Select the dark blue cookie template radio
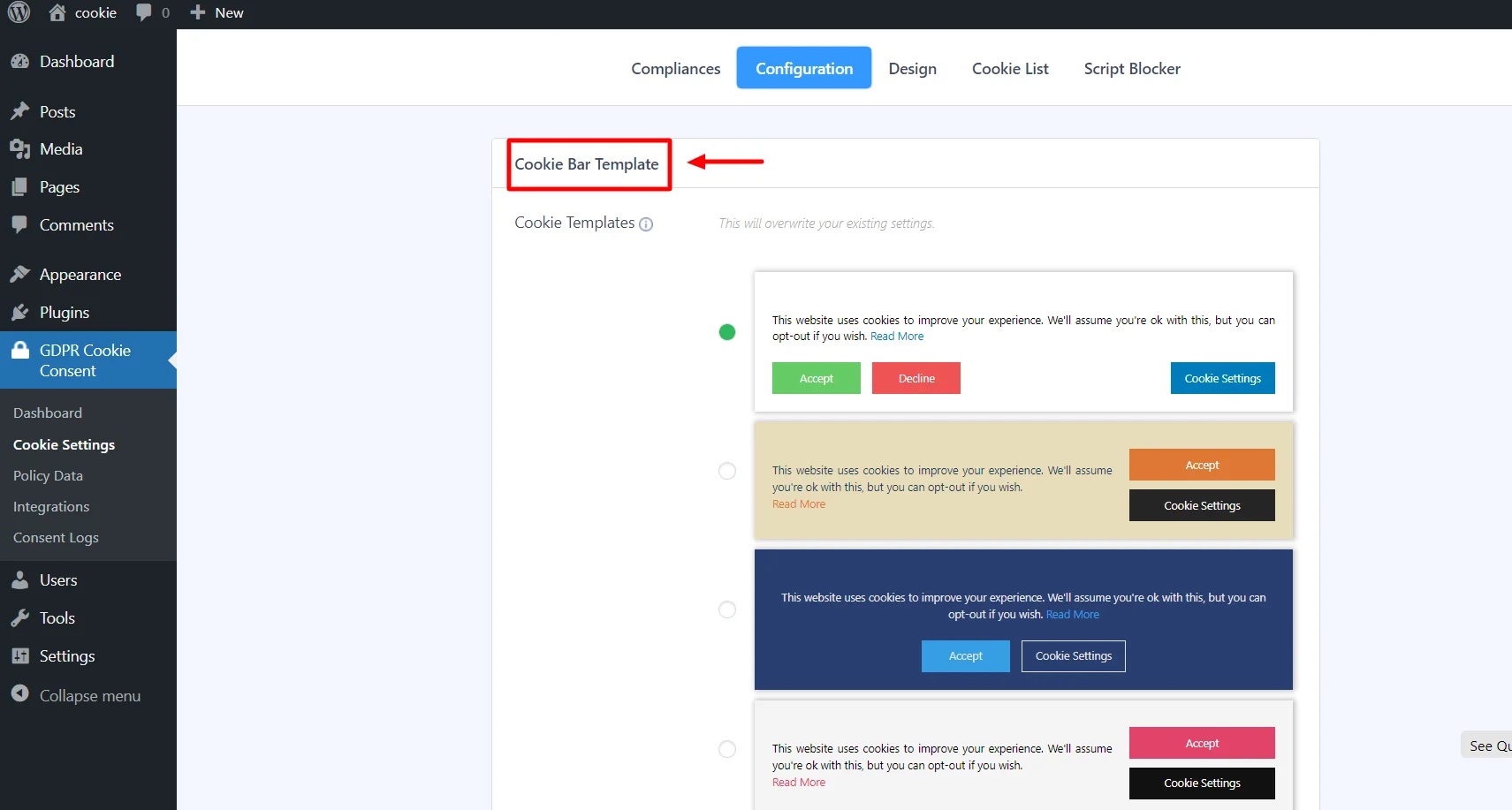This screenshot has height=810, width=1512. (x=727, y=609)
